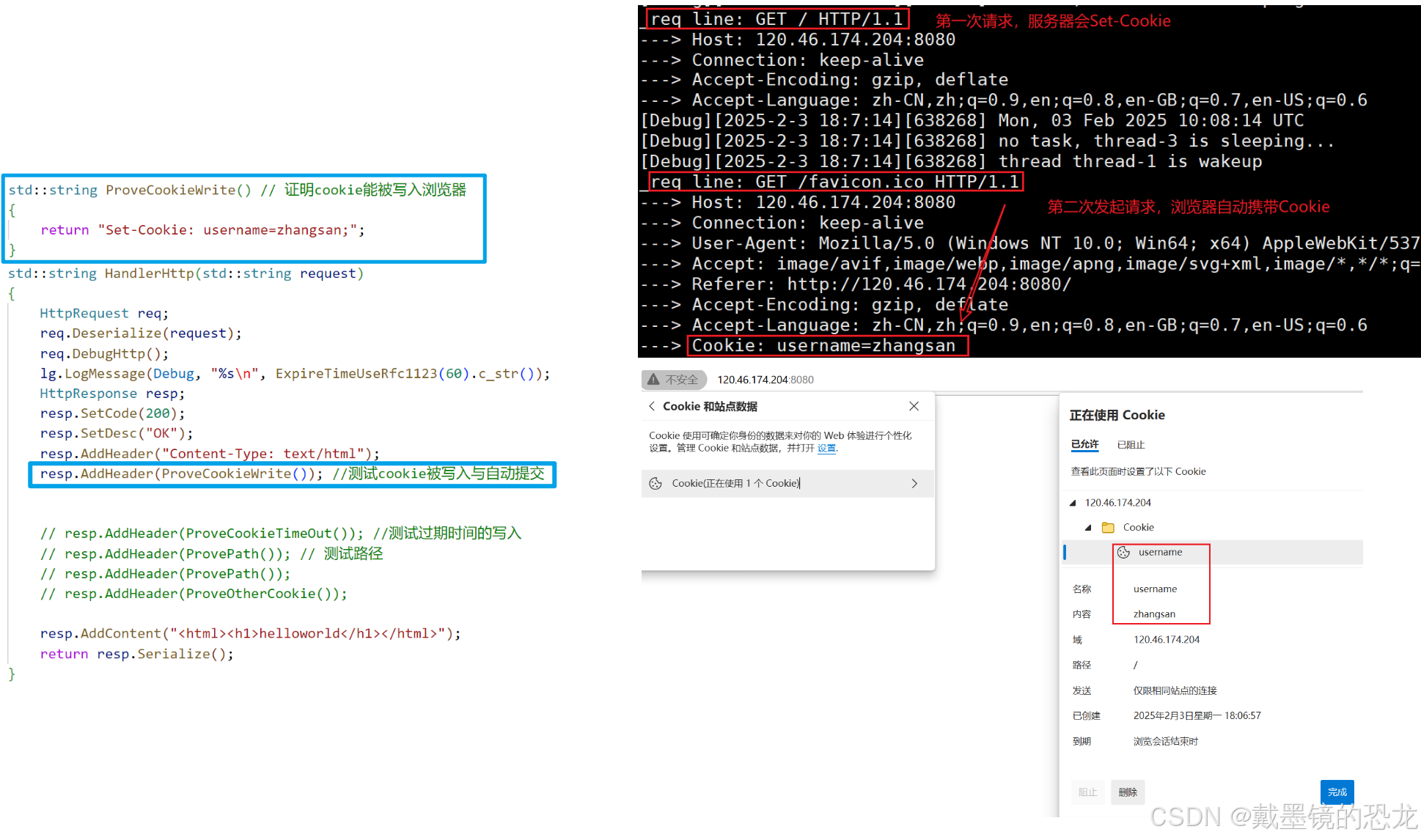Click the lg.LogMessage Debug code line
The image size is (1421, 840).
[295, 374]
